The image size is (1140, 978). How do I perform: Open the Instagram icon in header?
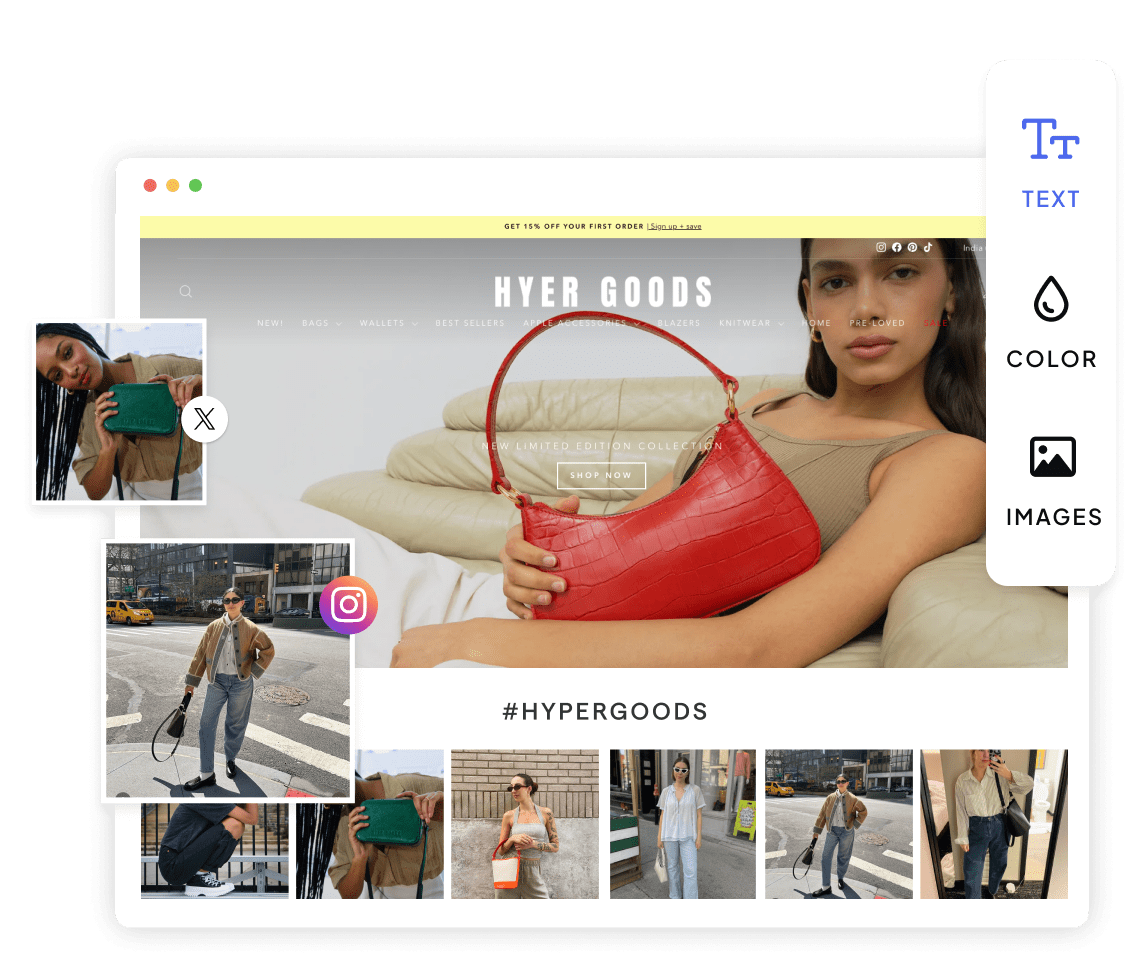880,247
